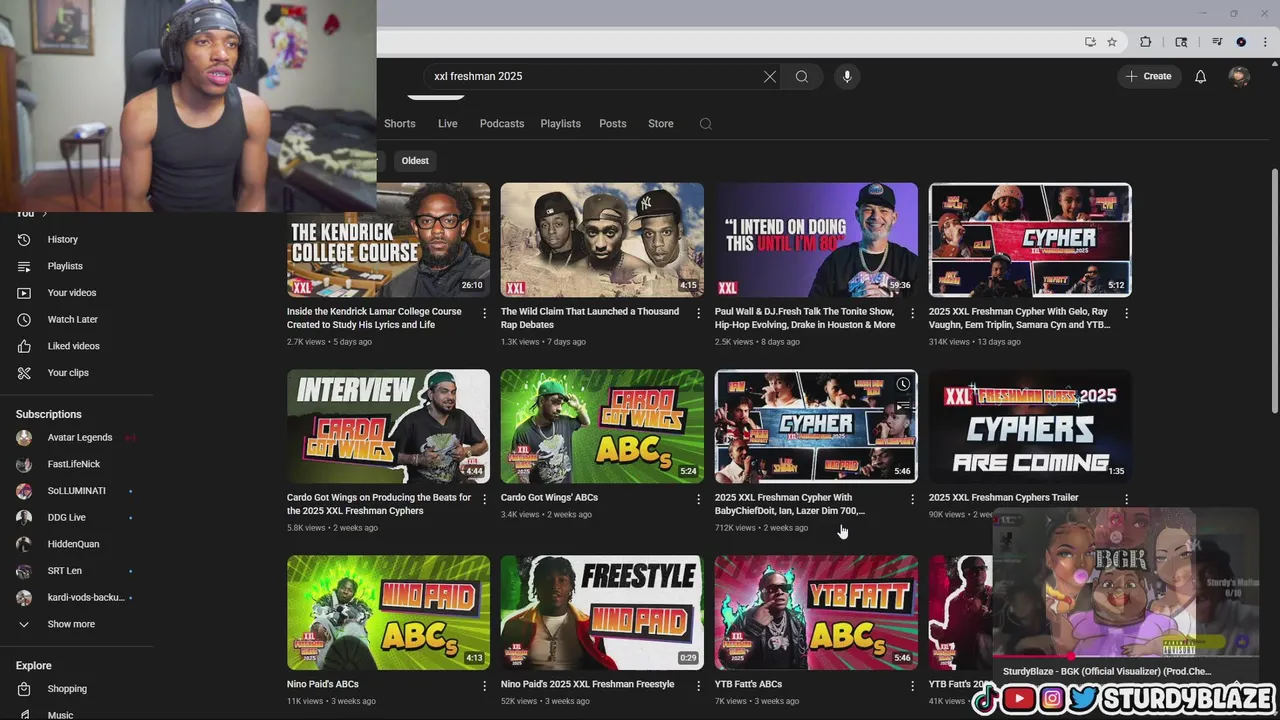Open the account avatar menu

point(1239,77)
